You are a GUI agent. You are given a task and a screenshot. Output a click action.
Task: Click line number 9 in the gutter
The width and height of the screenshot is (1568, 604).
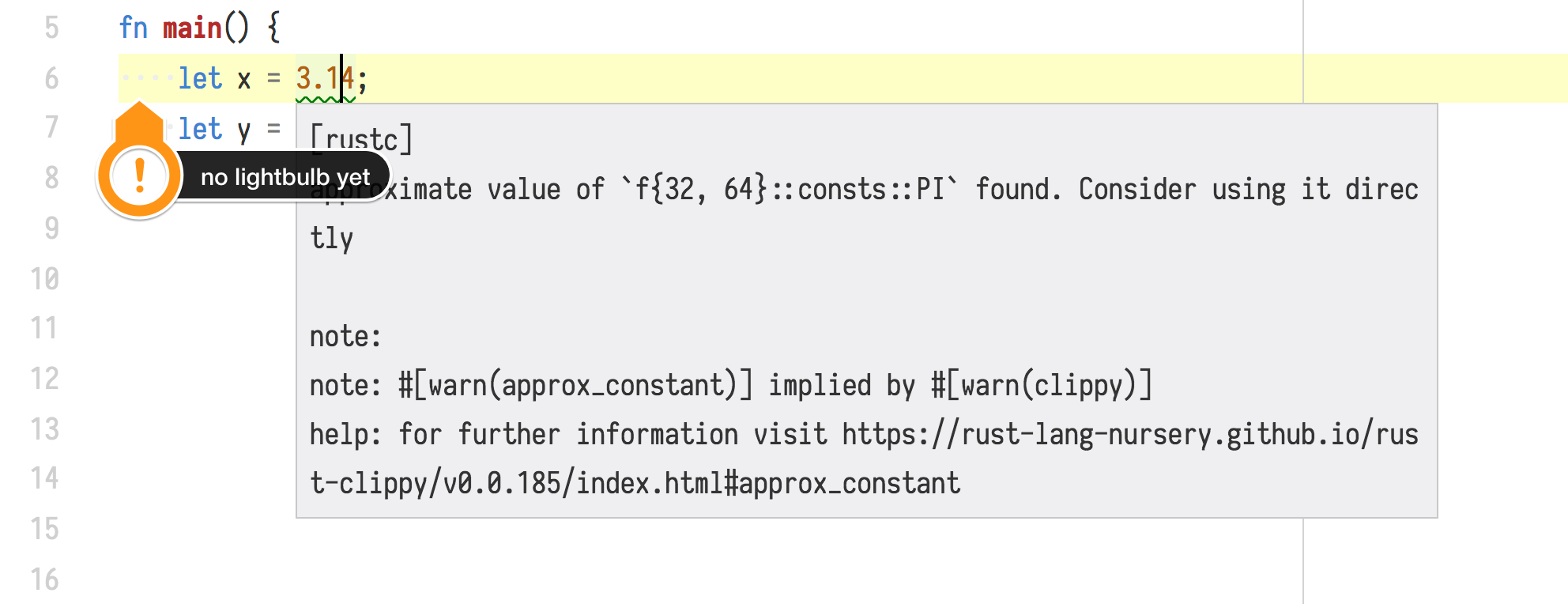[x=51, y=228]
